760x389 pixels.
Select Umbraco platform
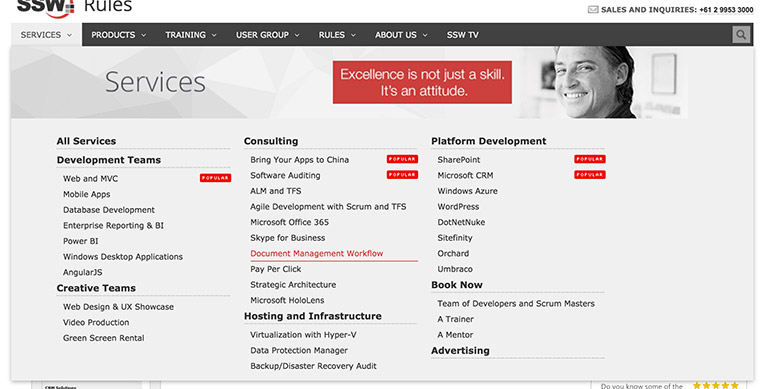(455, 269)
